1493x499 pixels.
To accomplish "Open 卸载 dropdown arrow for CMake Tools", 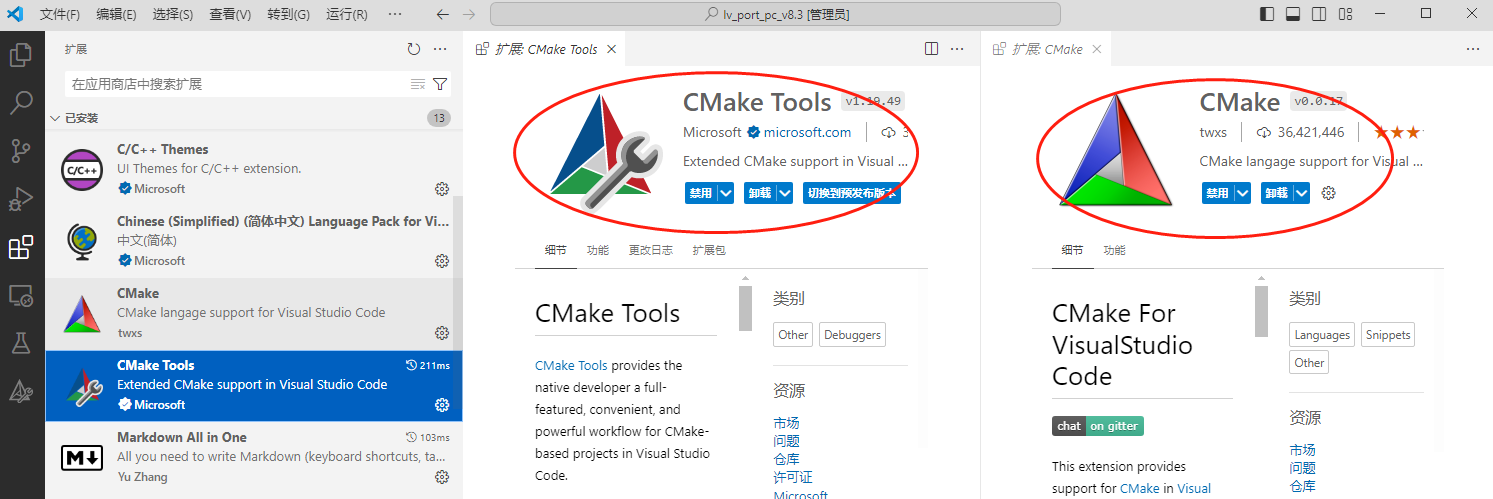I will pos(785,193).
